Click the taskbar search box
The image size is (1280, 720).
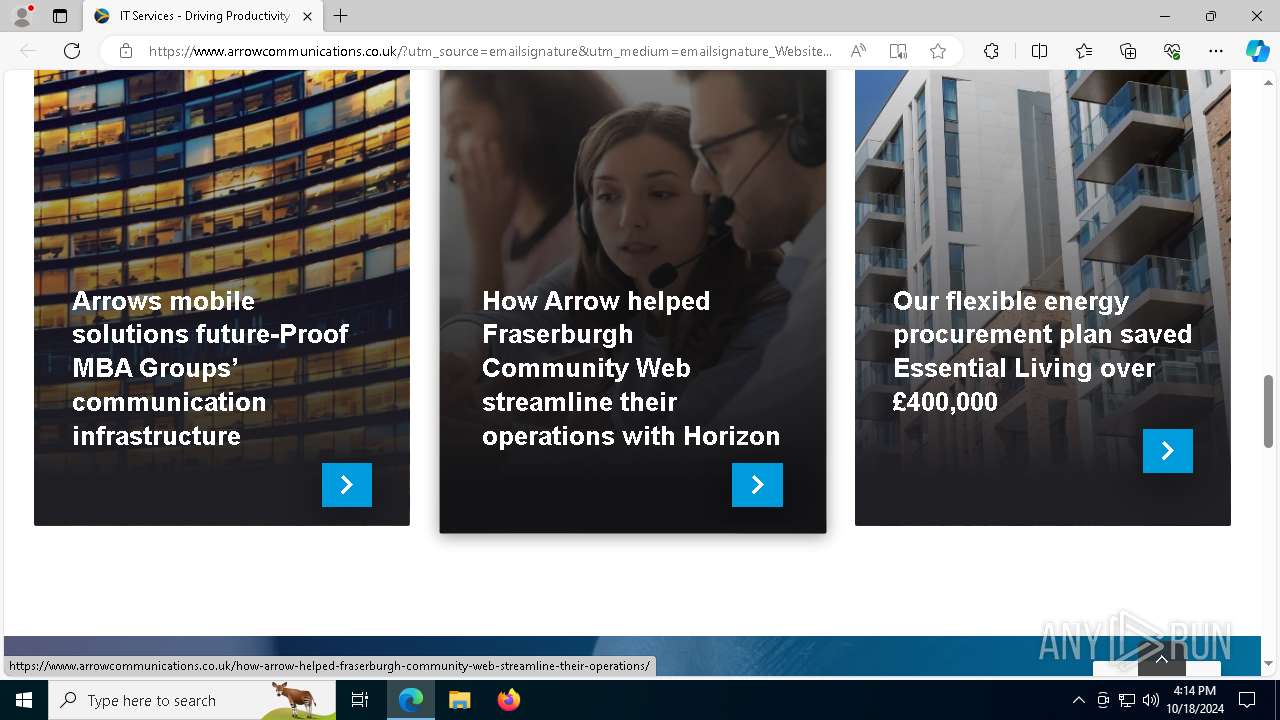(x=192, y=700)
